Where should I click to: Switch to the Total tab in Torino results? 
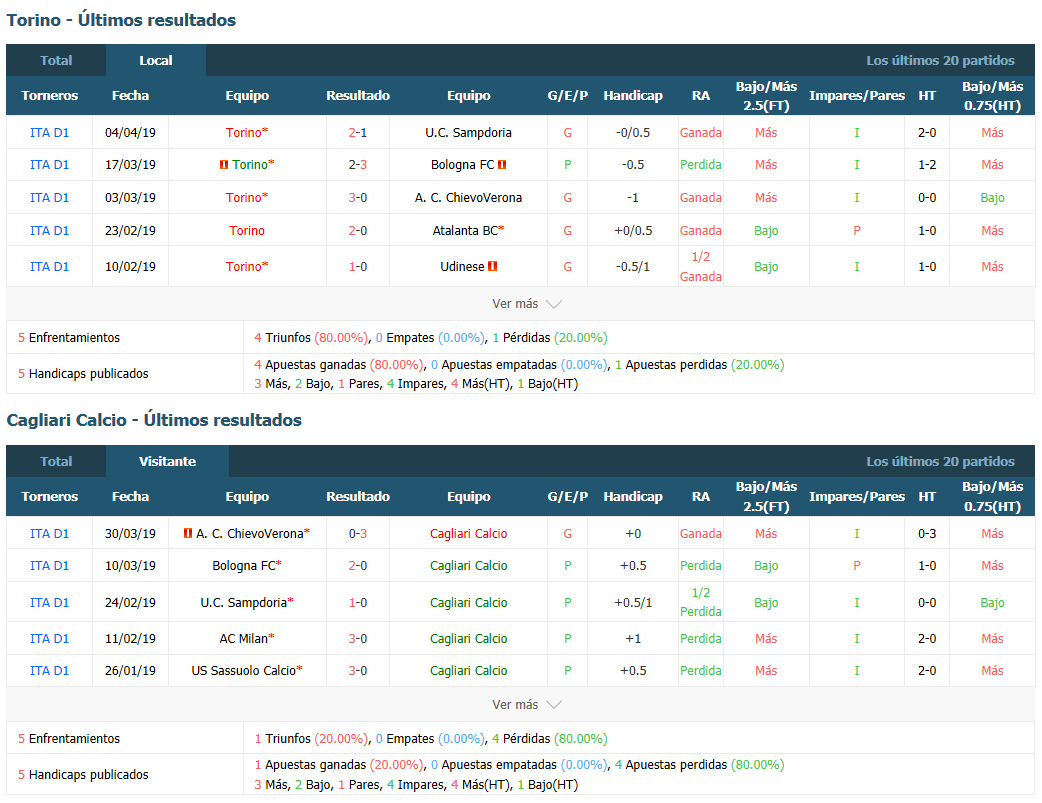tap(56, 60)
